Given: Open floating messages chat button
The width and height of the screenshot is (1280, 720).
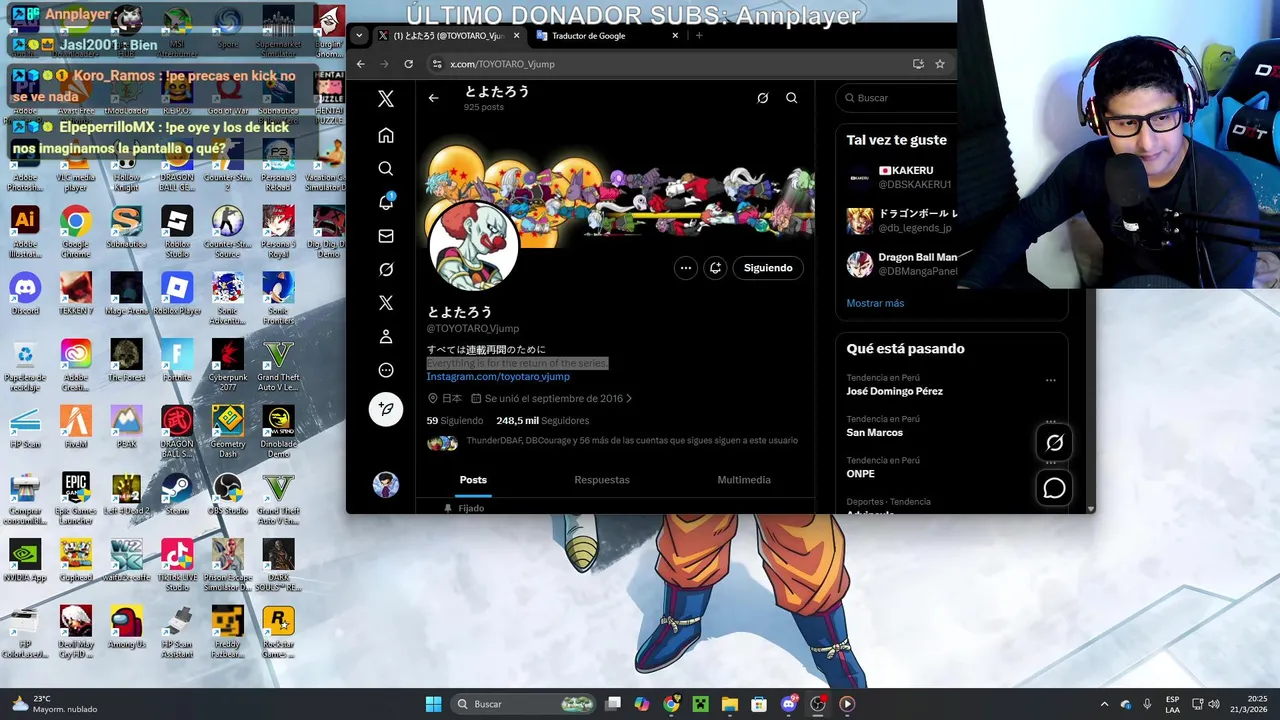Looking at the screenshot, I should point(1054,488).
